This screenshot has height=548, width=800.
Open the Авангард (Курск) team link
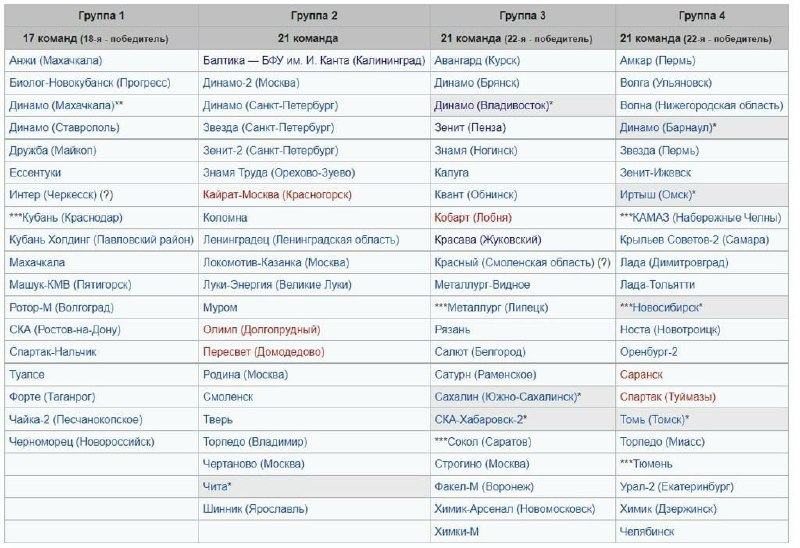pos(478,60)
